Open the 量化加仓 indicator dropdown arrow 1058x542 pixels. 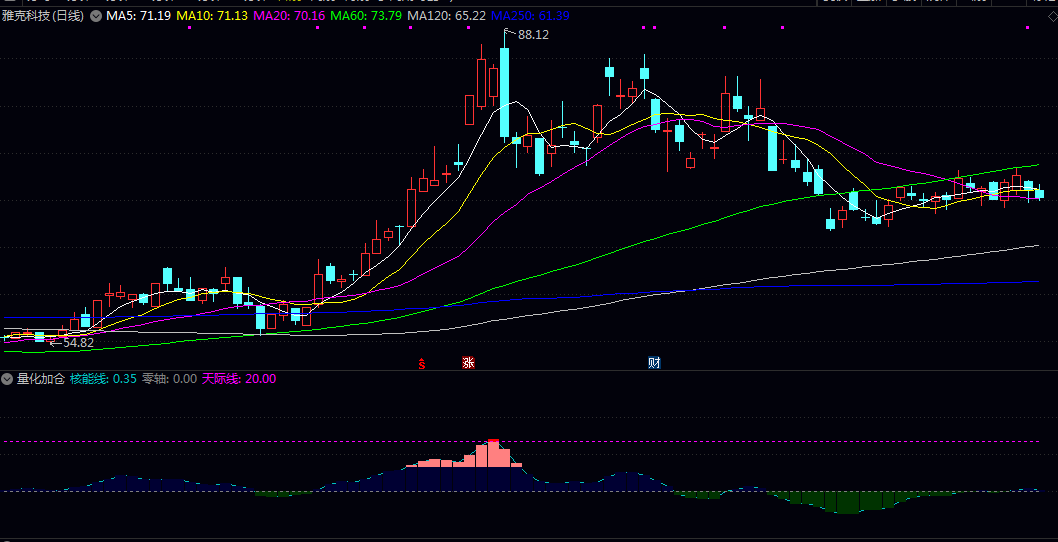click(x=7, y=379)
